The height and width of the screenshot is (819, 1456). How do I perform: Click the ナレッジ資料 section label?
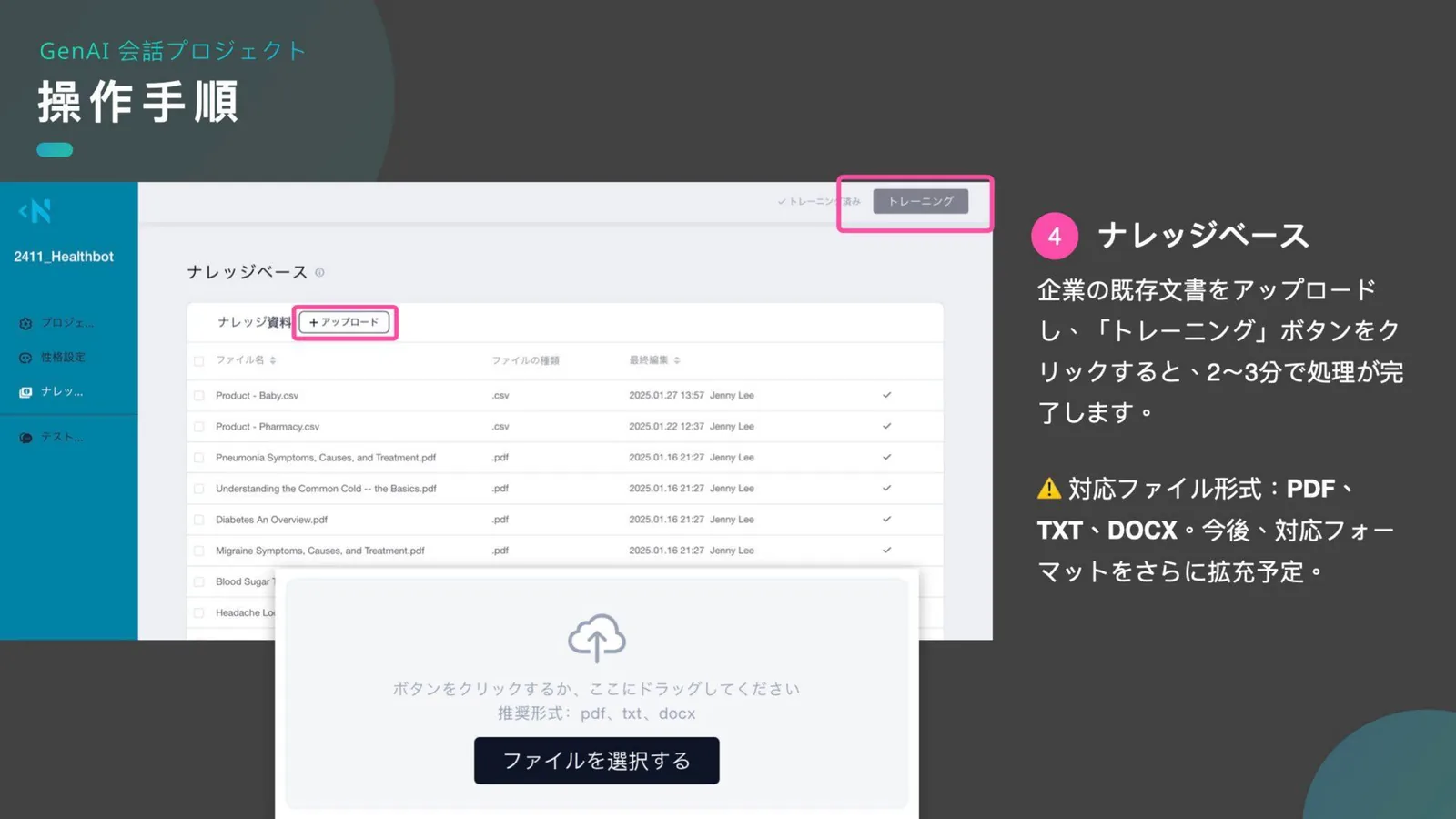(x=254, y=322)
